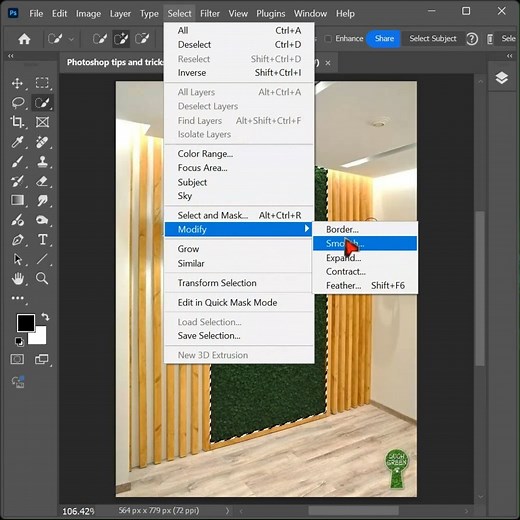Select the History Brush tool
Image resolution: width=520 pixels, height=520 pixels.
17,181
